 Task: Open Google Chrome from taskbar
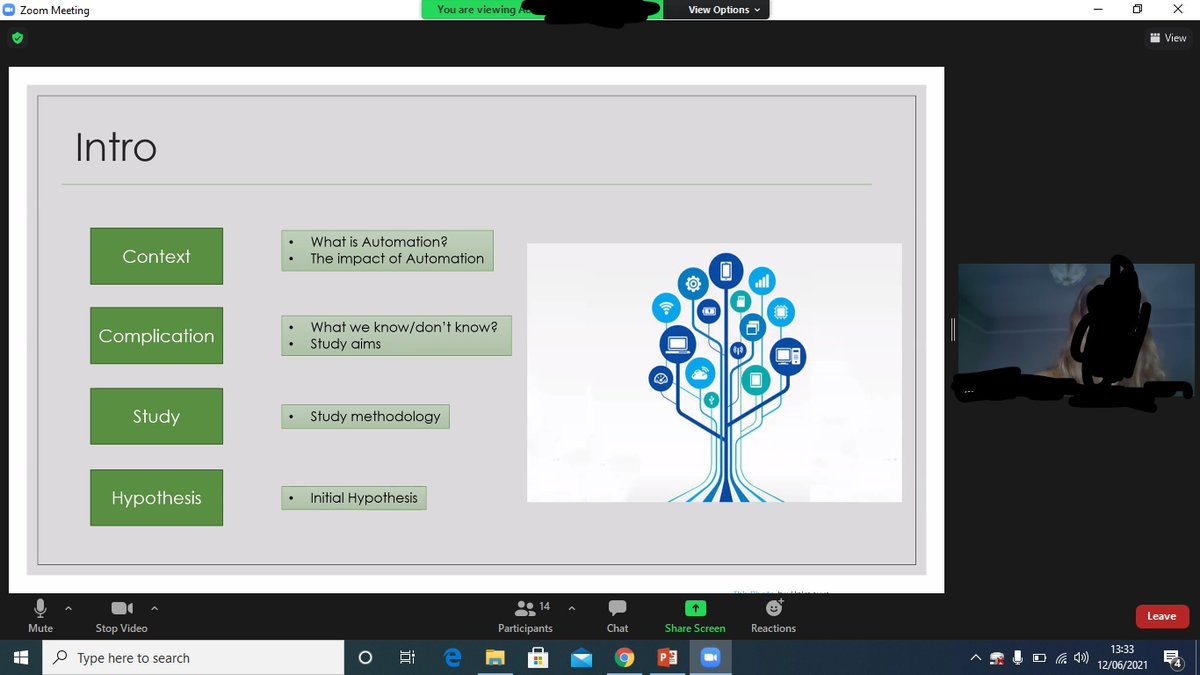click(624, 658)
